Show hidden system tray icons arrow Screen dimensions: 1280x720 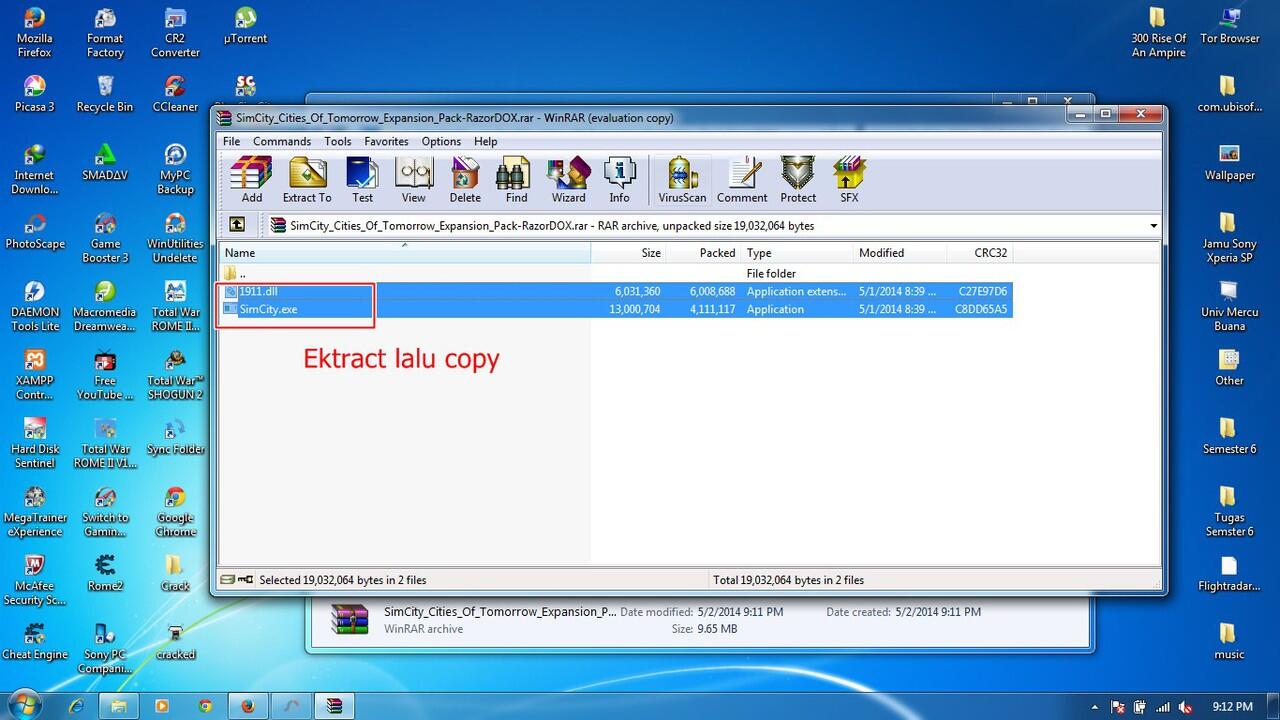click(1095, 707)
